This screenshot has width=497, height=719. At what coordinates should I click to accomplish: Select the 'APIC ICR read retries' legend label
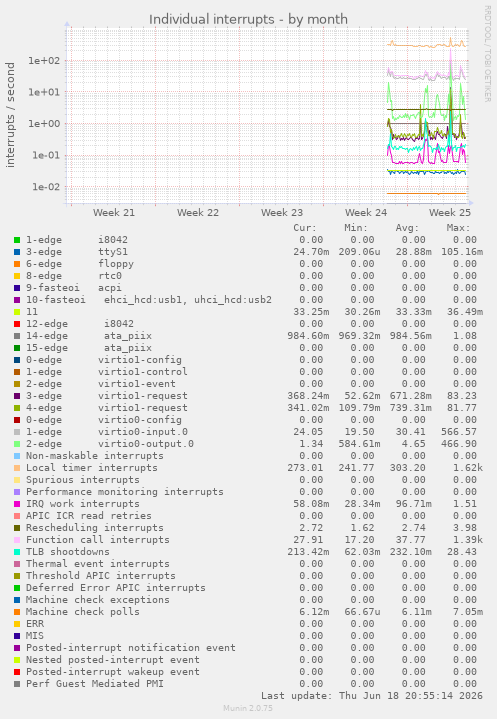click(x=89, y=516)
